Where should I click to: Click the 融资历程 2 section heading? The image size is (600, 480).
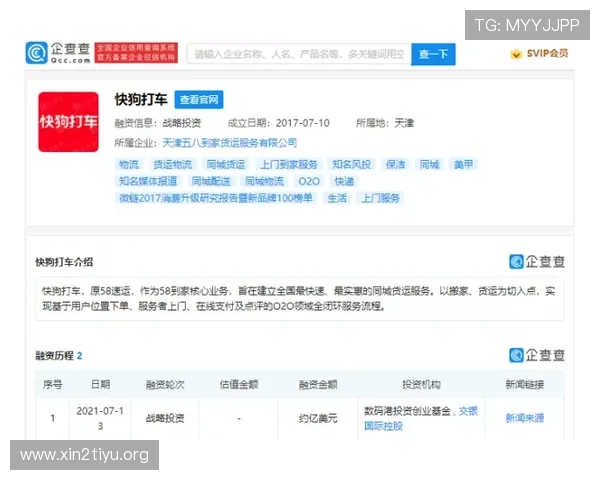(x=59, y=356)
